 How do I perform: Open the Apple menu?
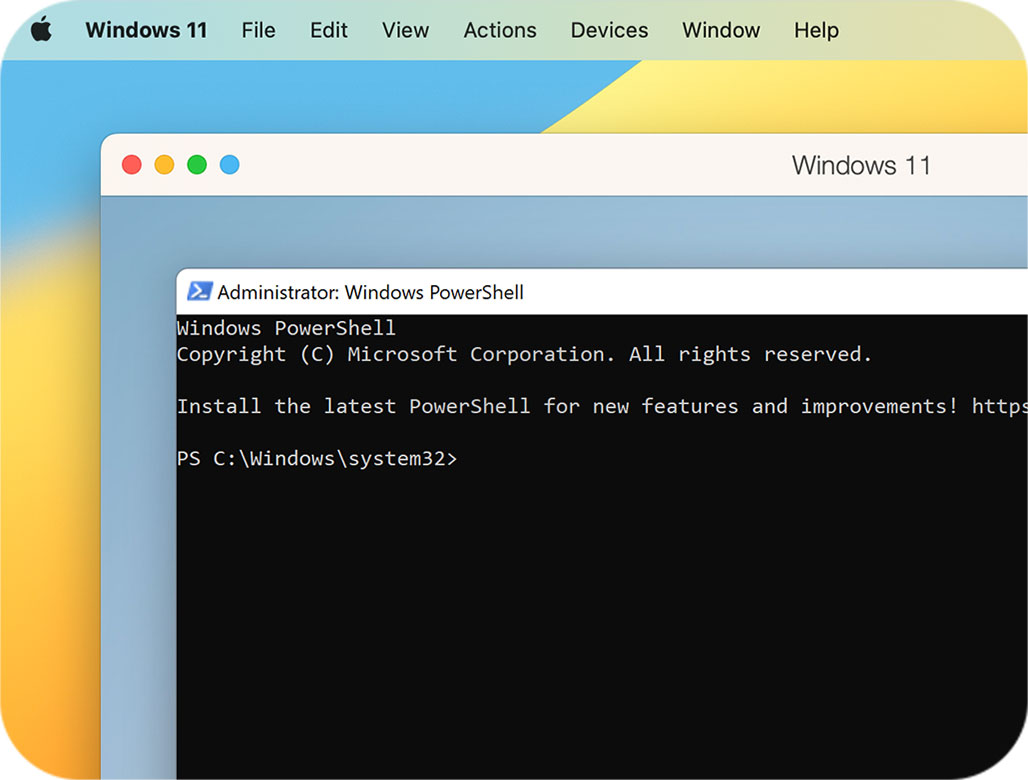(41, 30)
